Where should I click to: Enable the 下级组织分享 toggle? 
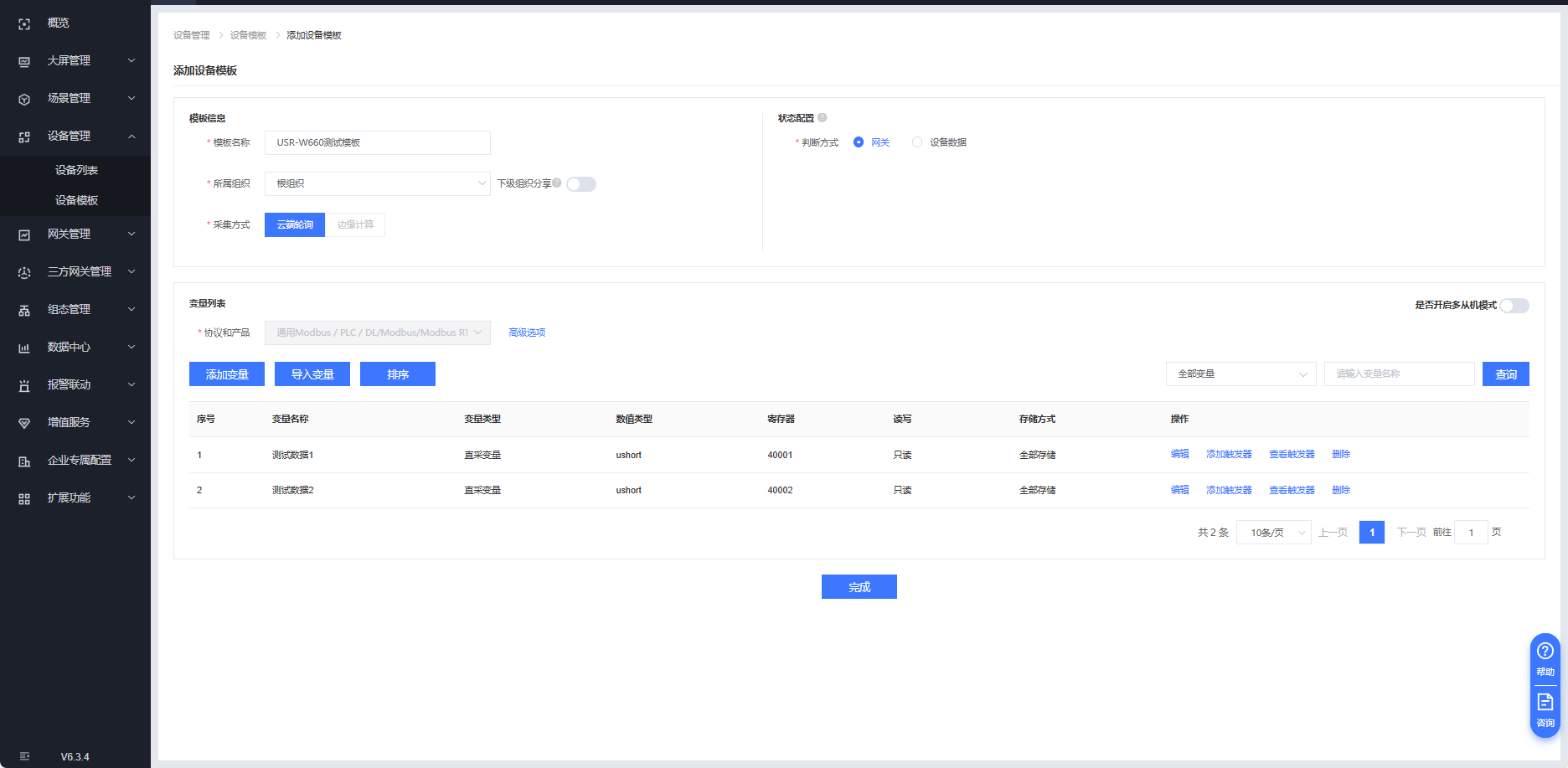pyautogui.click(x=581, y=184)
